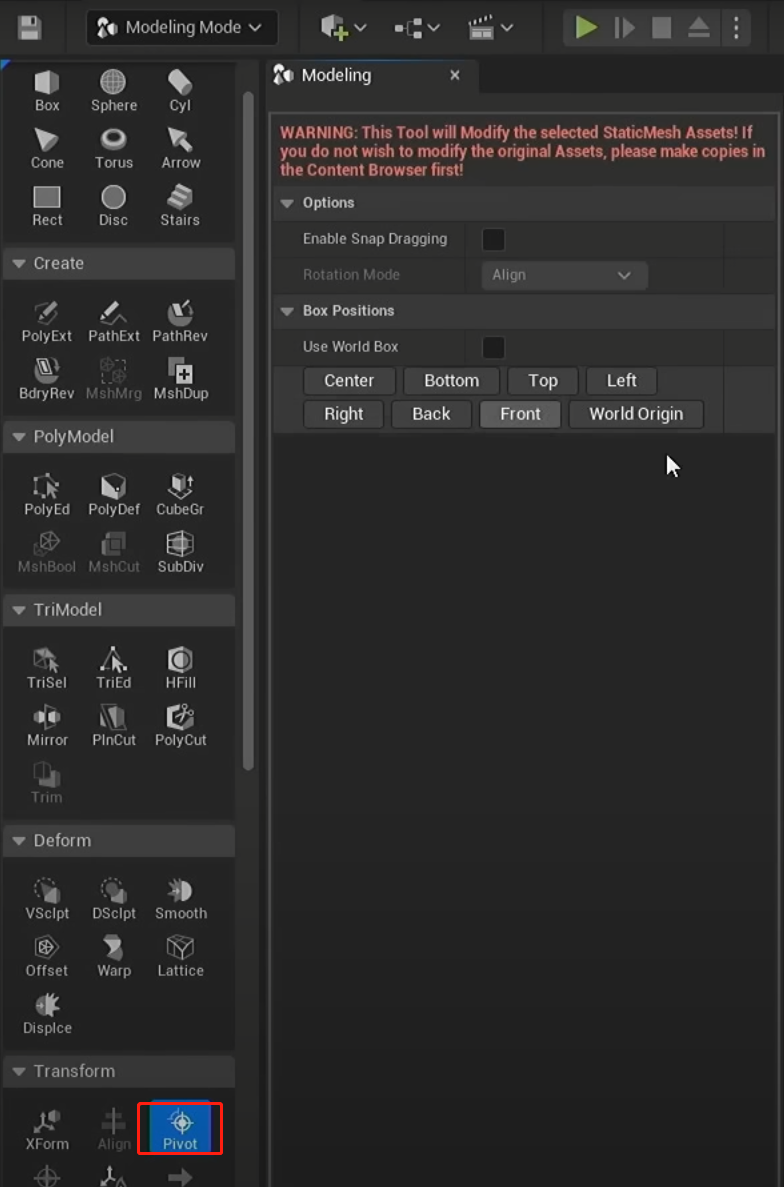Select the Sphere shape tool
The height and width of the screenshot is (1187, 784).
[x=114, y=91]
